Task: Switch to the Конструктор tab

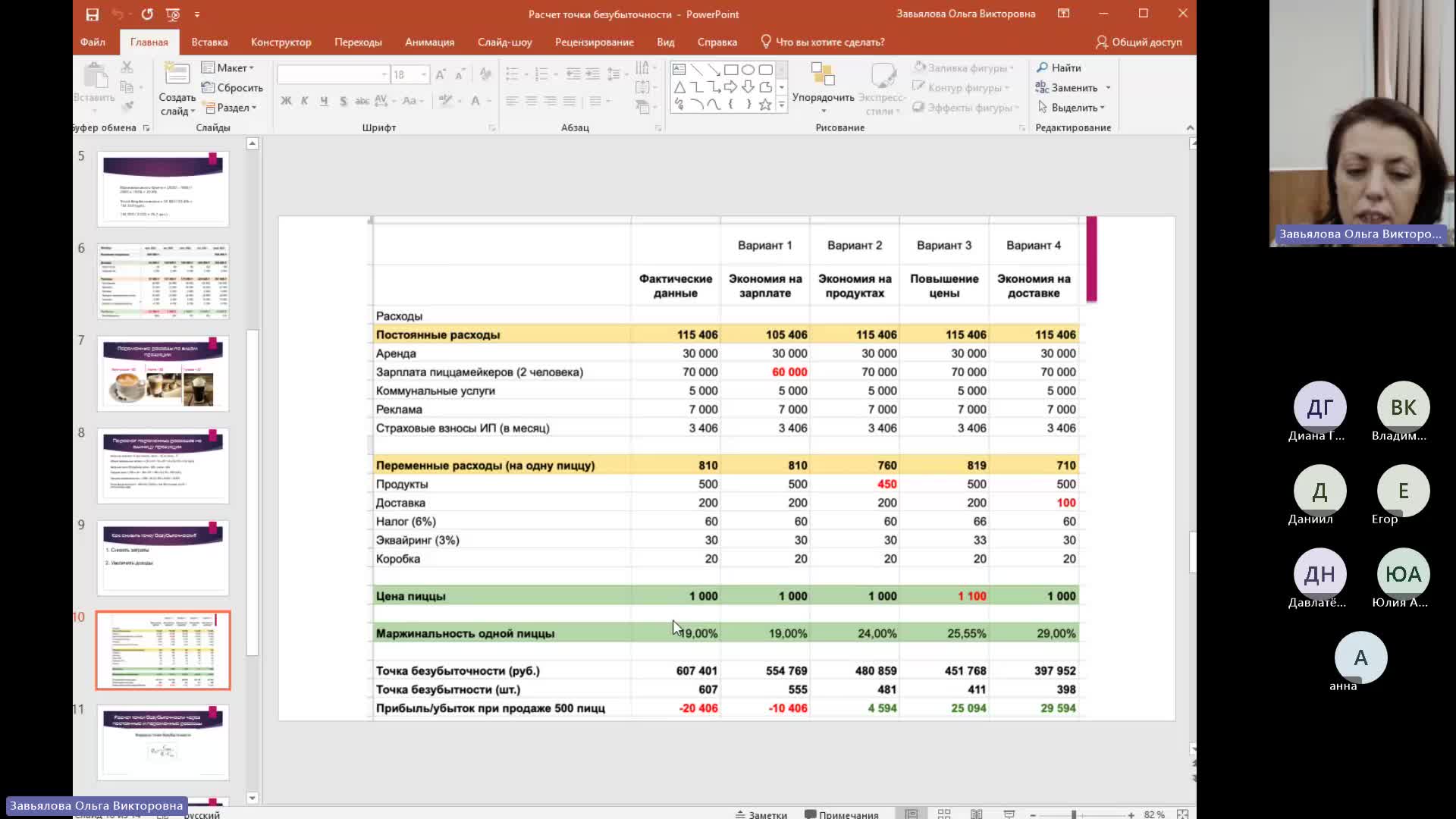Action: click(x=281, y=42)
